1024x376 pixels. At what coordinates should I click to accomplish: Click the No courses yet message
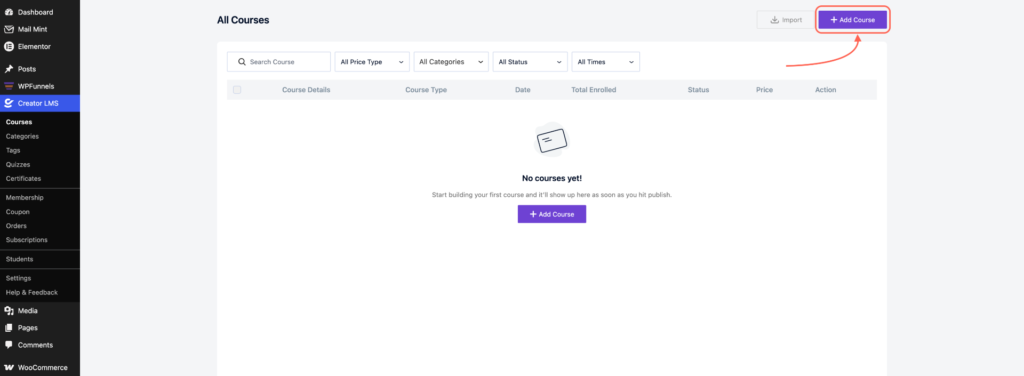pos(552,178)
